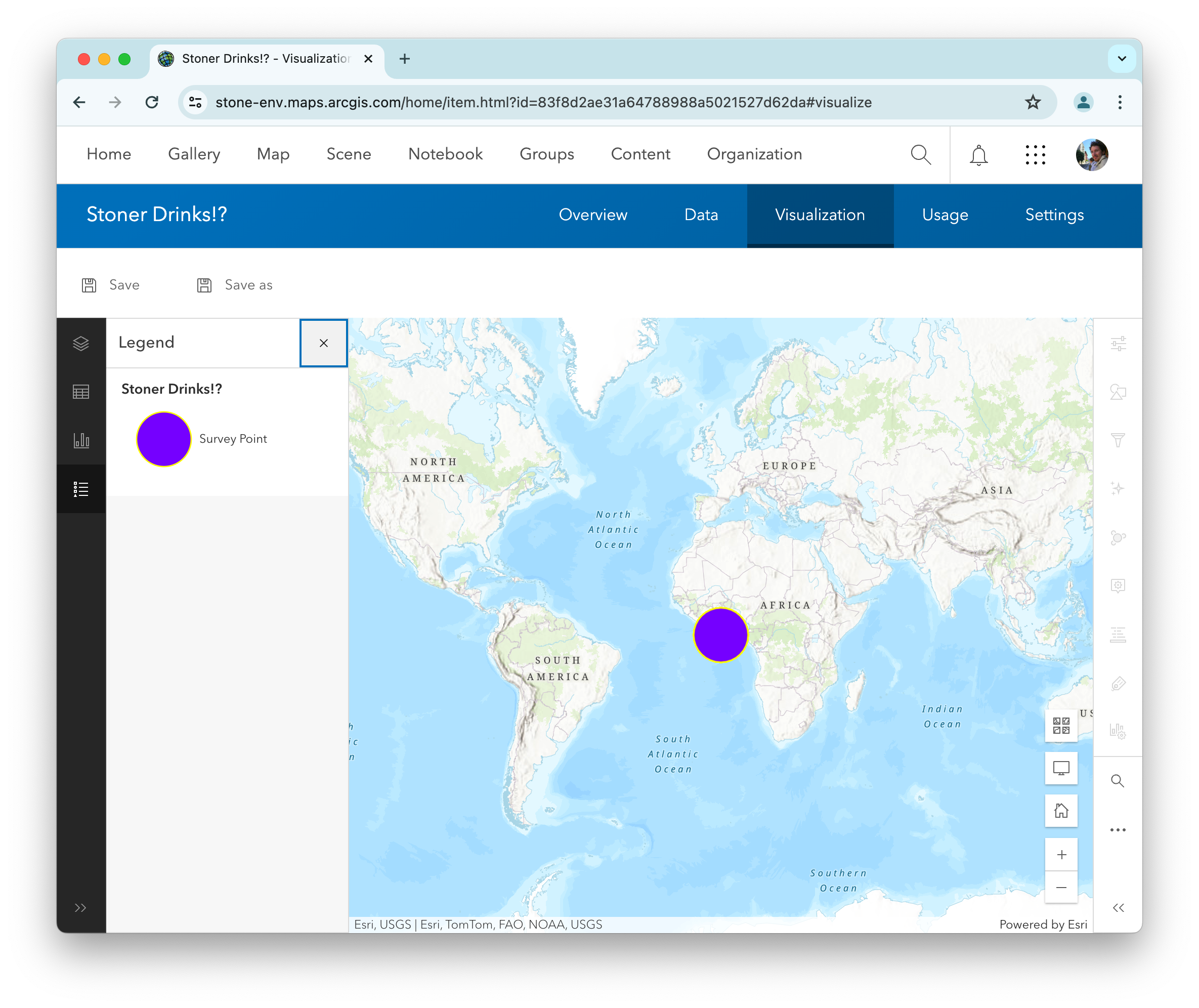Go to the Content page link
Screen dimensions: 1199x1008
coord(640,154)
